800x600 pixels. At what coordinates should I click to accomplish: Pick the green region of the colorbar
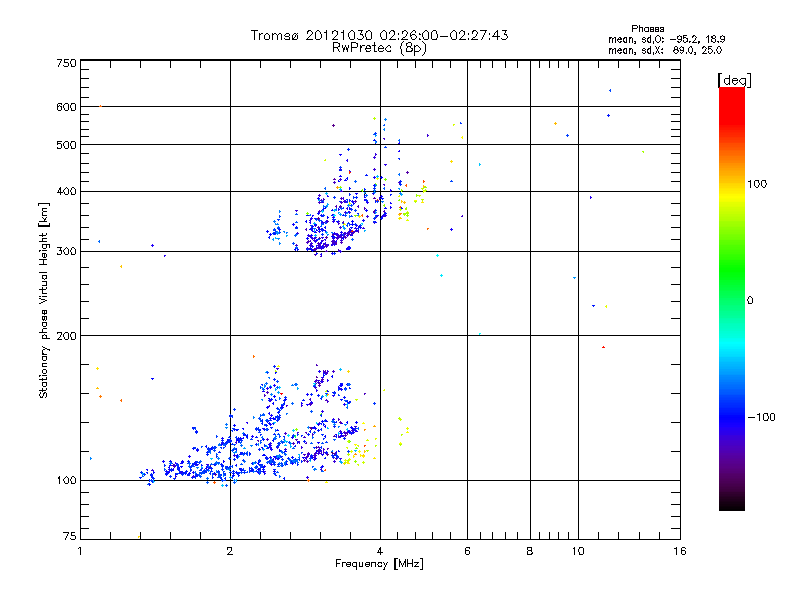point(732,270)
